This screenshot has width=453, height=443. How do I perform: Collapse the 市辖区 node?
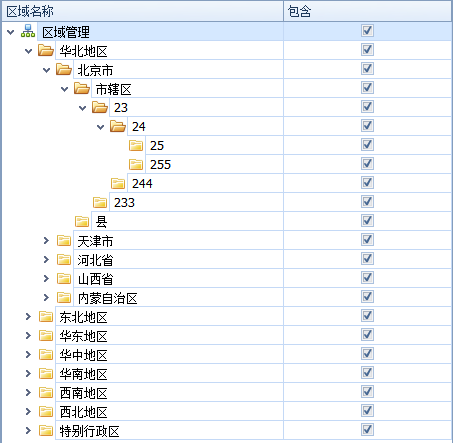click(x=65, y=89)
